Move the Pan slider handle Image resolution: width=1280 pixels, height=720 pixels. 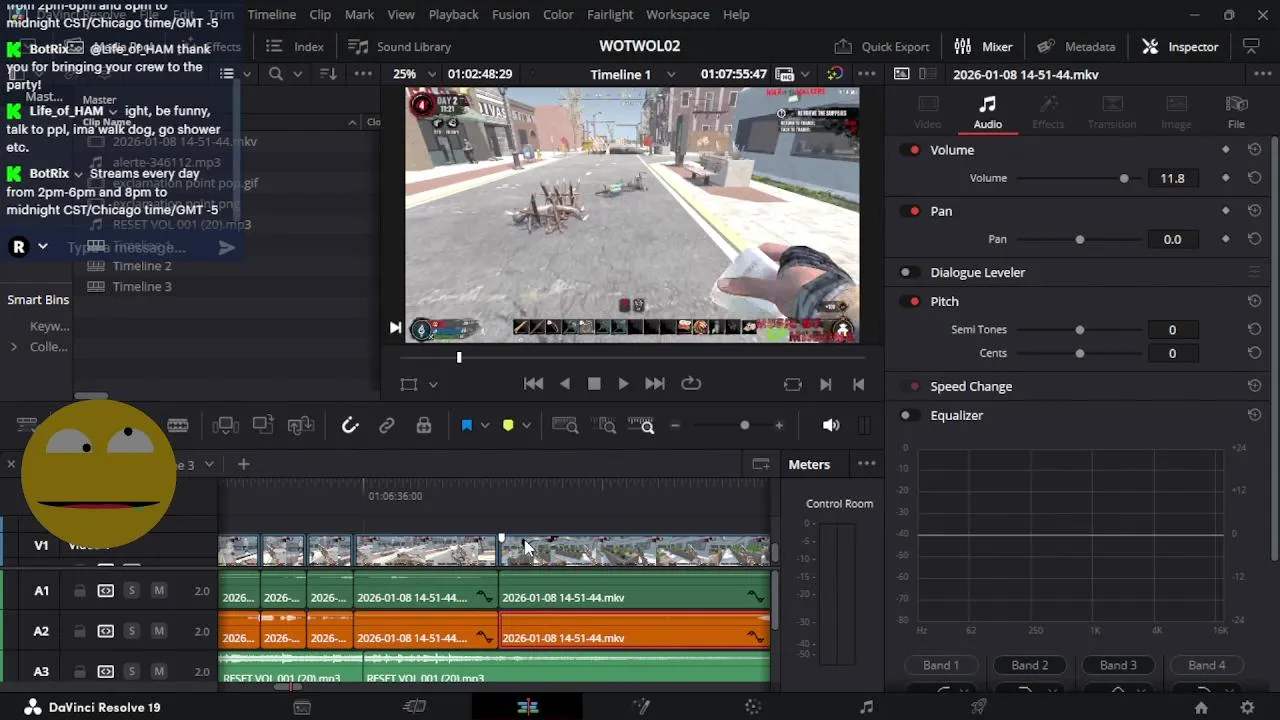[x=1079, y=239]
